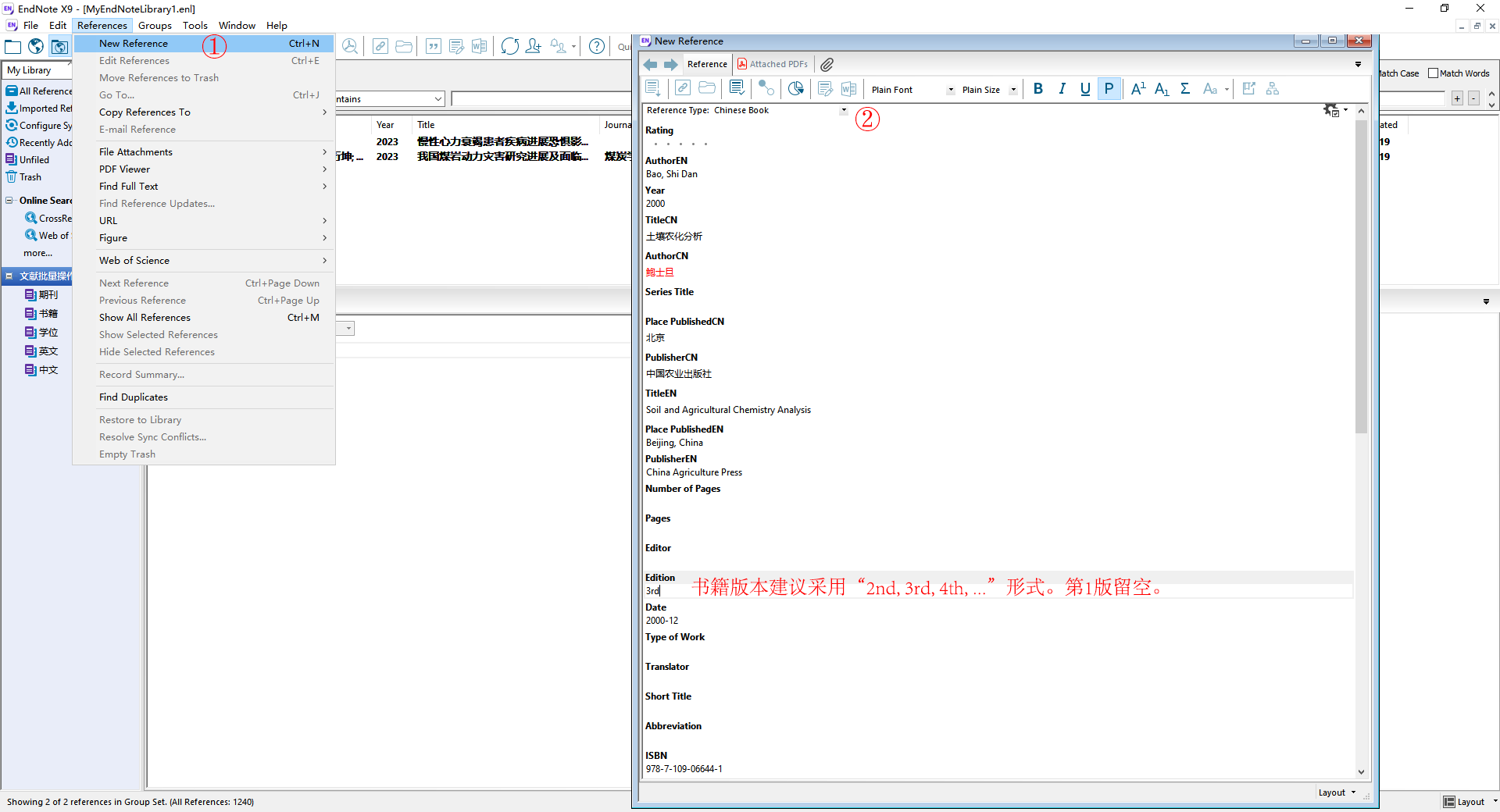
Task: Select Unfiled group in sidebar
Action: (34, 160)
